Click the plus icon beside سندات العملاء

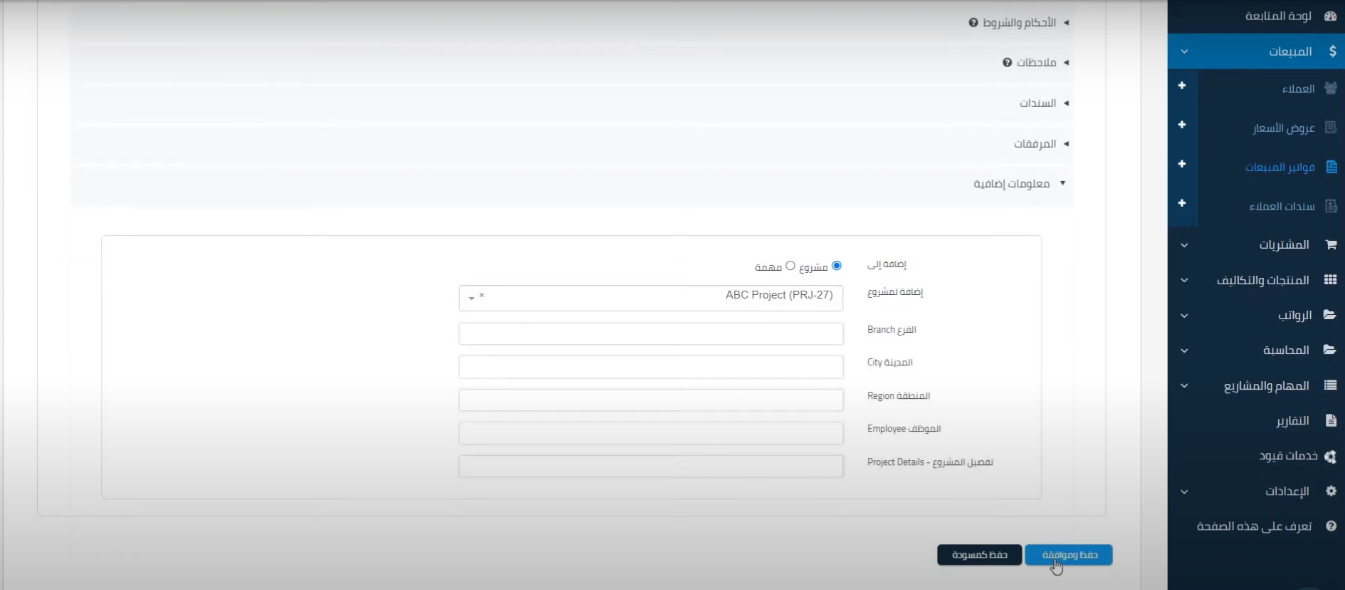pyautogui.click(x=1182, y=203)
